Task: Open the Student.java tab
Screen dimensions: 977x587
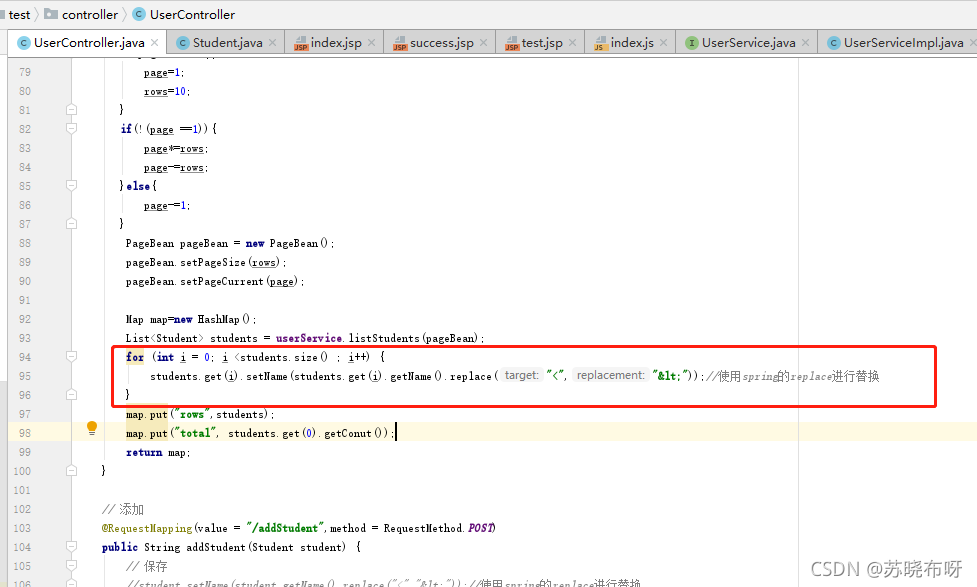Action: pyautogui.click(x=227, y=42)
